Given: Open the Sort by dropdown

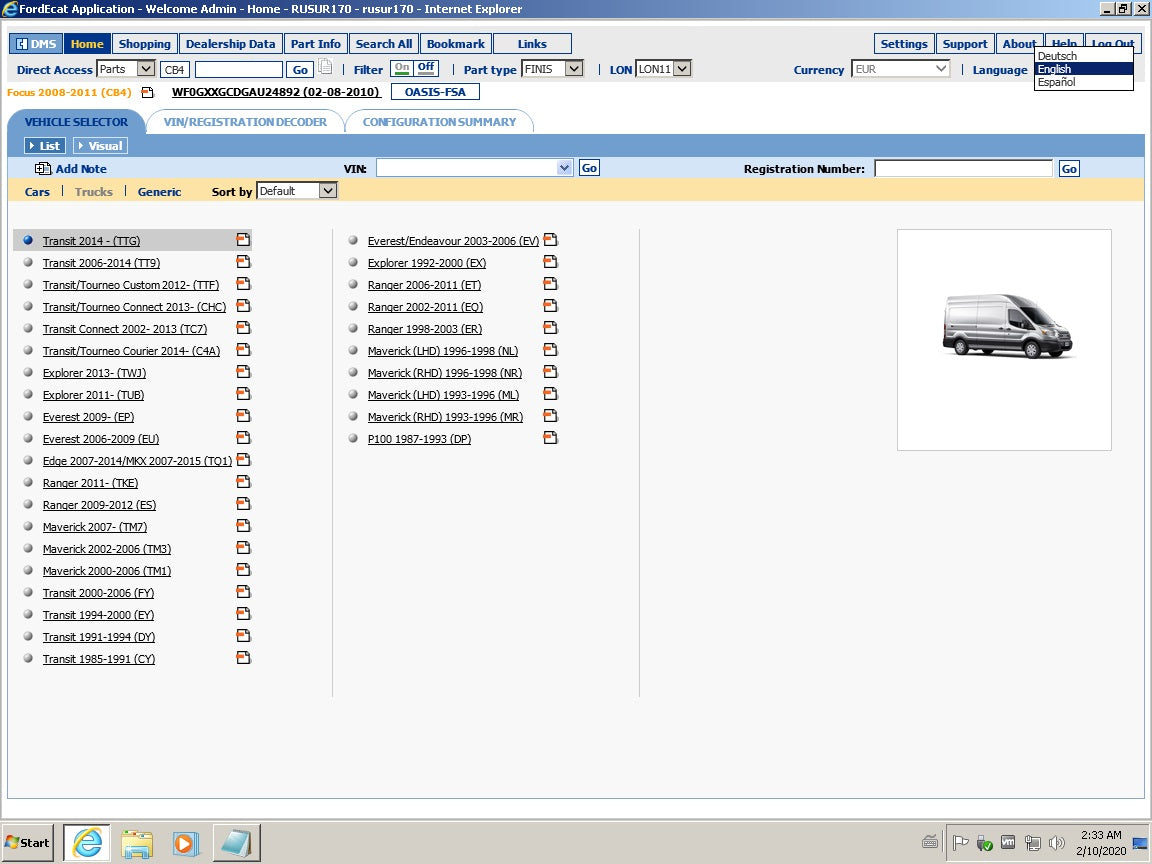Looking at the screenshot, I should pyautogui.click(x=328, y=191).
